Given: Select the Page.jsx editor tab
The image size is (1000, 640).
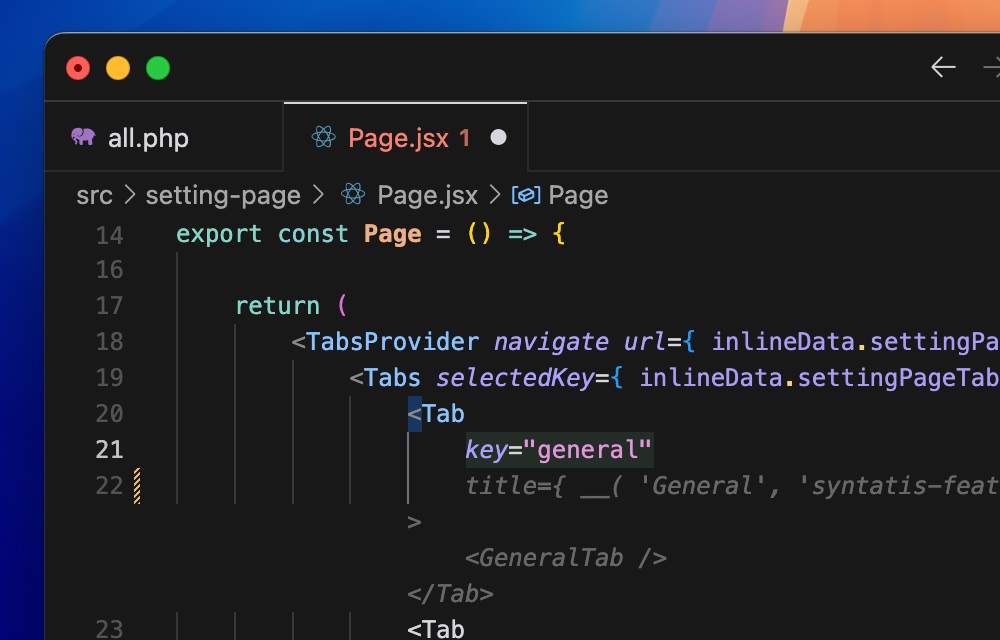Looking at the screenshot, I should pos(408,138).
